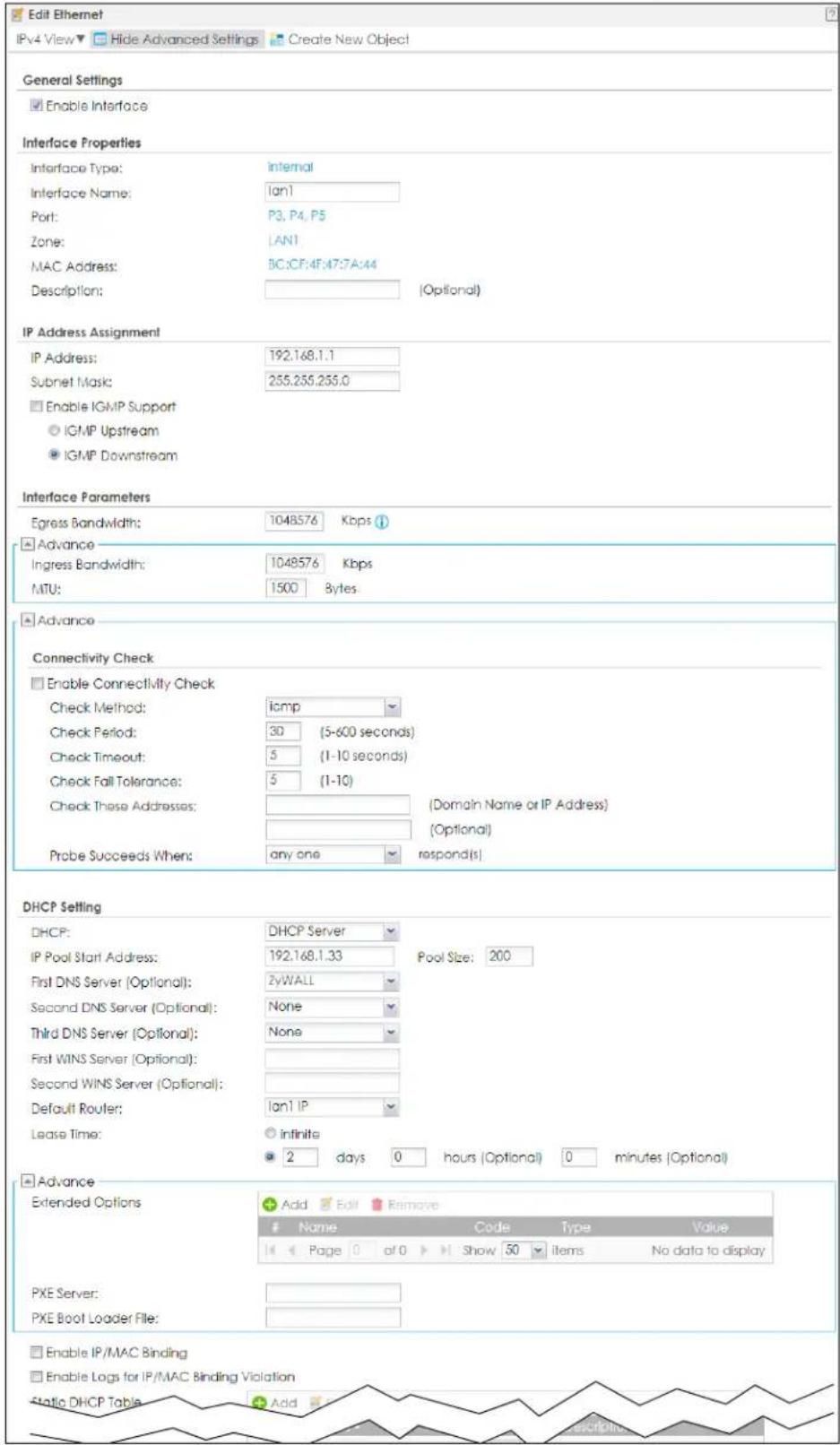
Task: Click the first Check These Addresses field
Action: (x=338, y=805)
